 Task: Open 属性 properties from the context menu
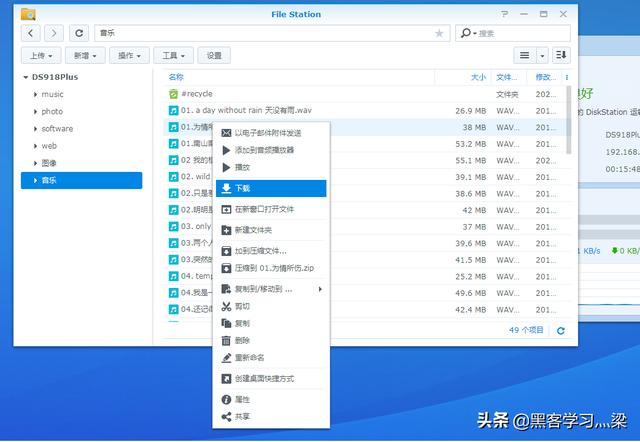tap(271, 400)
